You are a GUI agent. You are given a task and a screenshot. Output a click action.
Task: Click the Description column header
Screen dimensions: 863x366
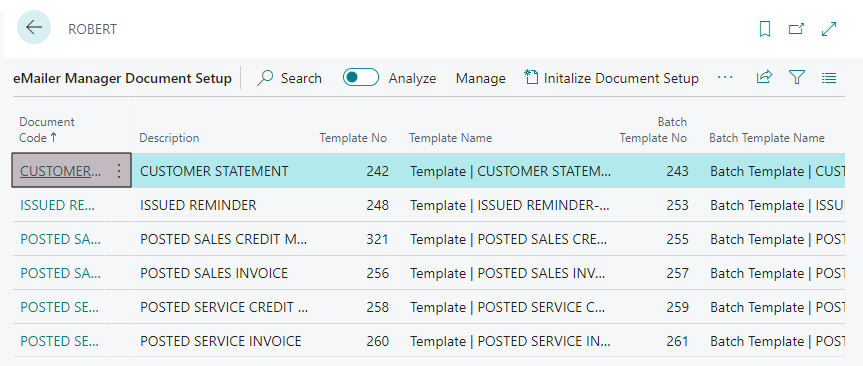tap(169, 138)
